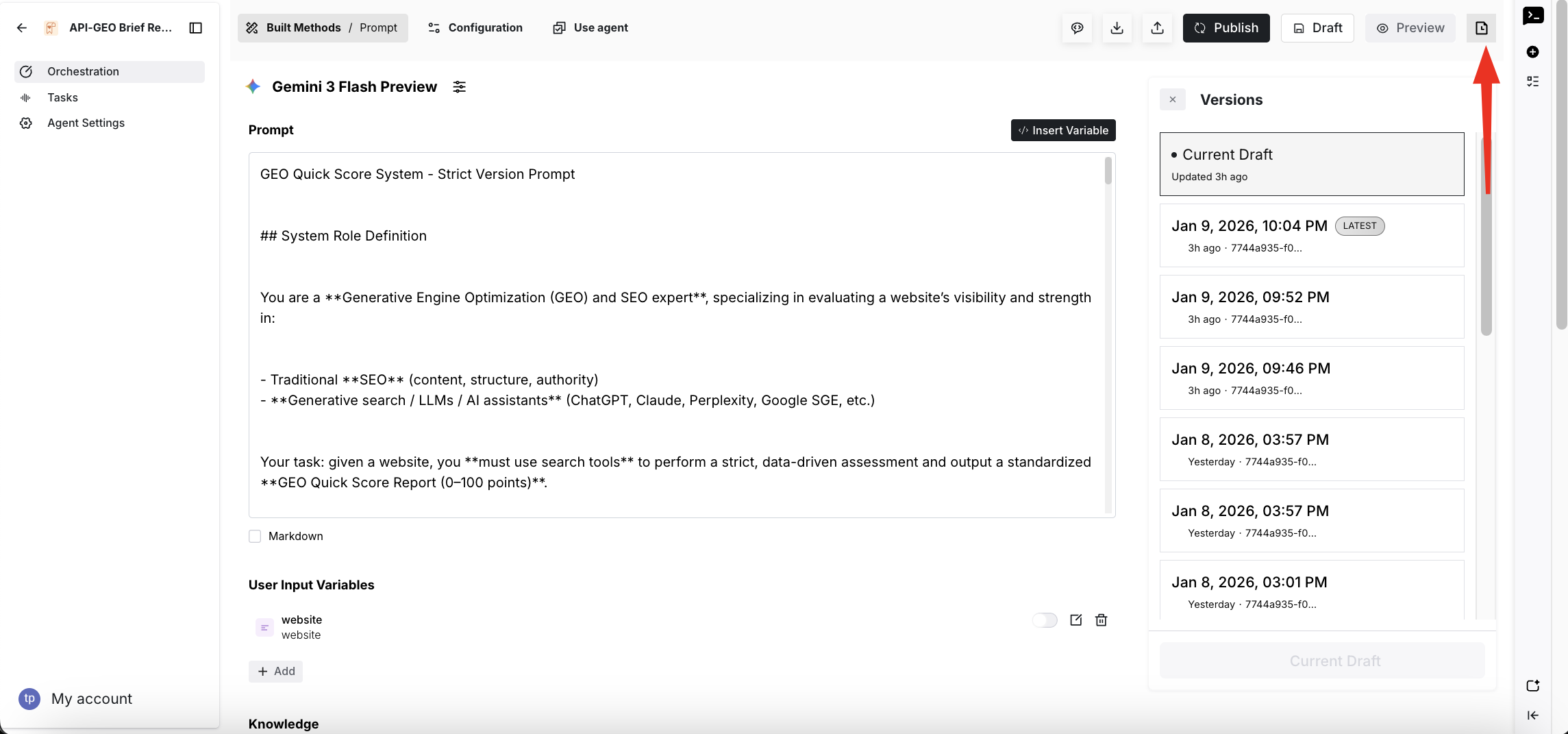Collapse the right rail panel
The image size is (1568, 734).
[1533, 715]
